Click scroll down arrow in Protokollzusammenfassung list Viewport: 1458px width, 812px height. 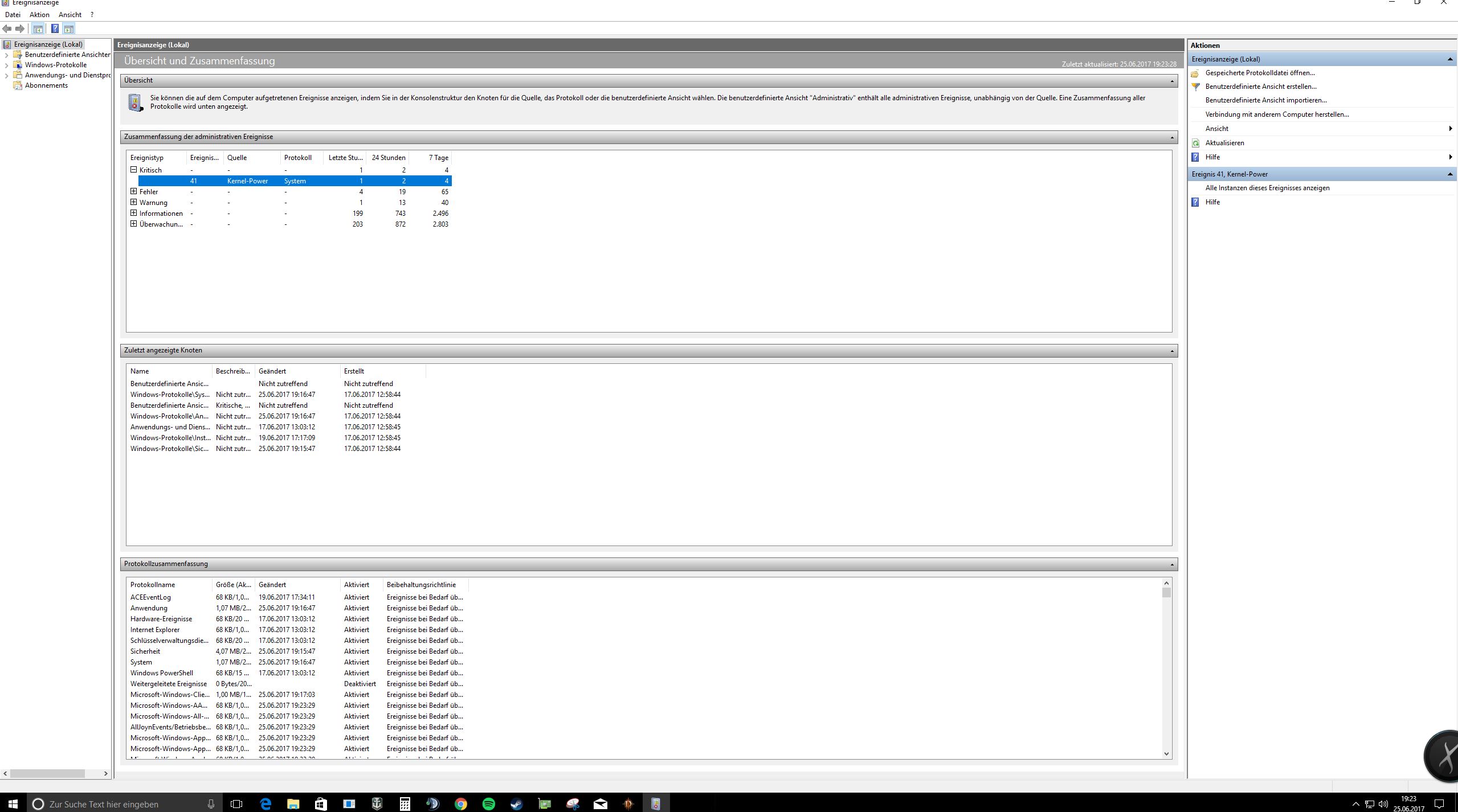[x=1166, y=753]
